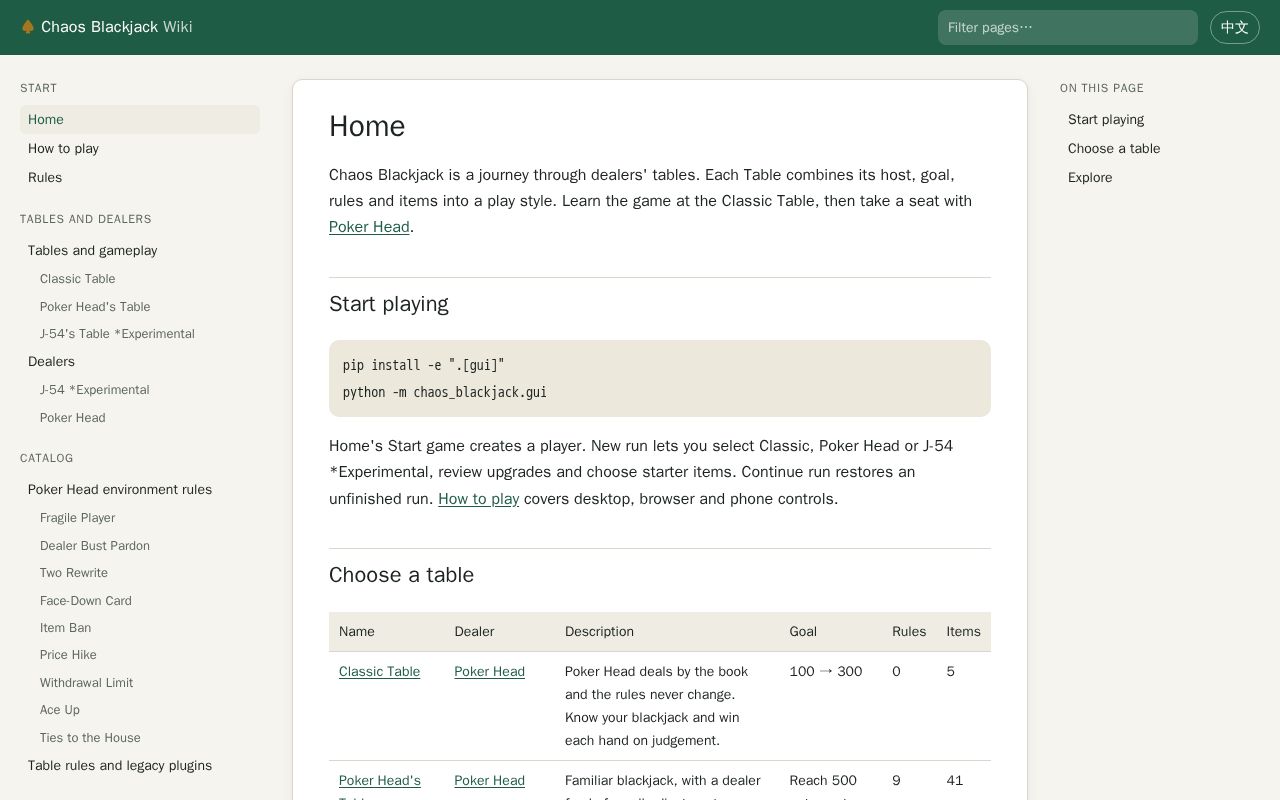Open the Classic Table link in the table
The width and height of the screenshot is (1280, 800).
pyautogui.click(x=379, y=672)
